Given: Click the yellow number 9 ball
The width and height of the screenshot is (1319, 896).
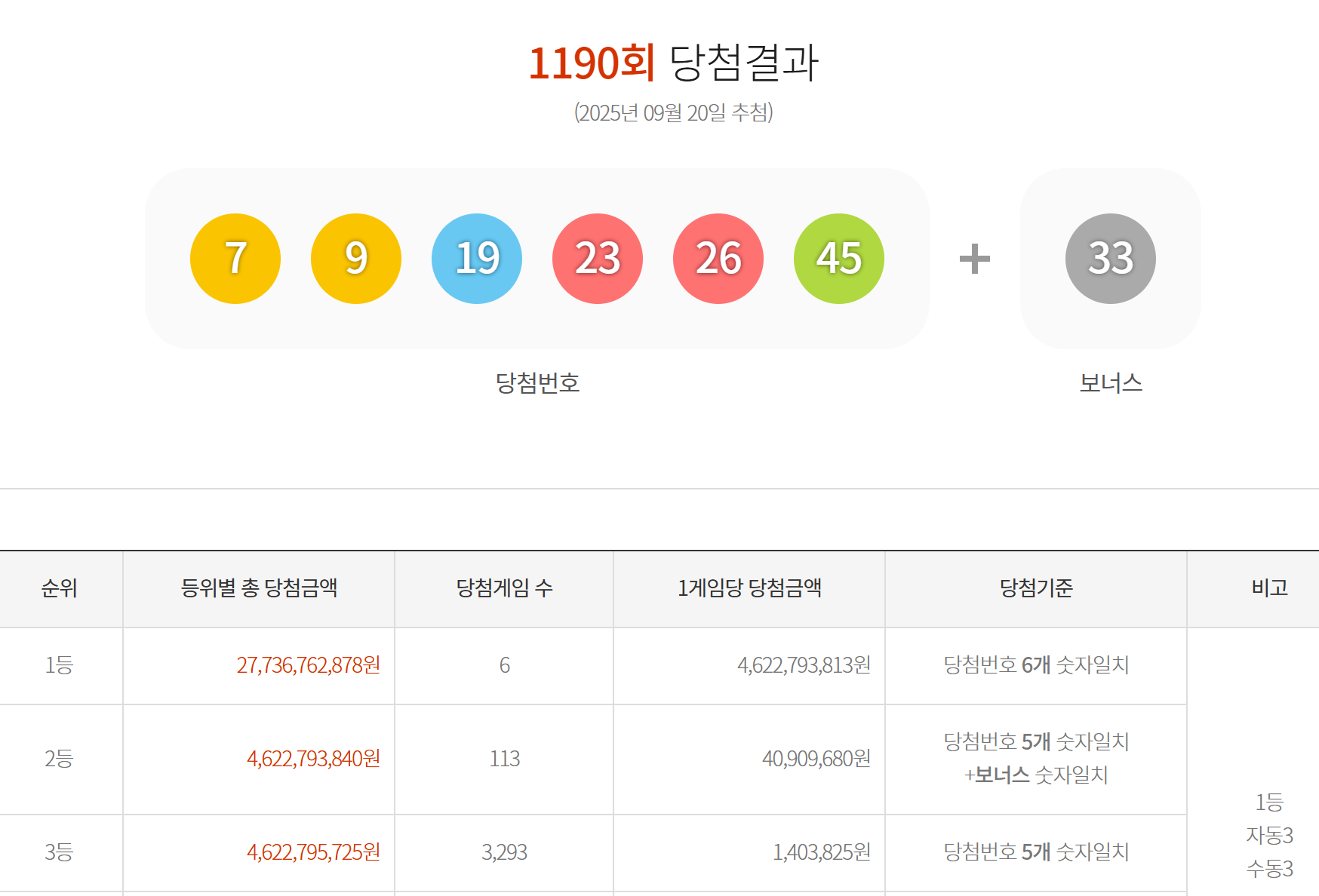Looking at the screenshot, I should (x=356, y=259).
